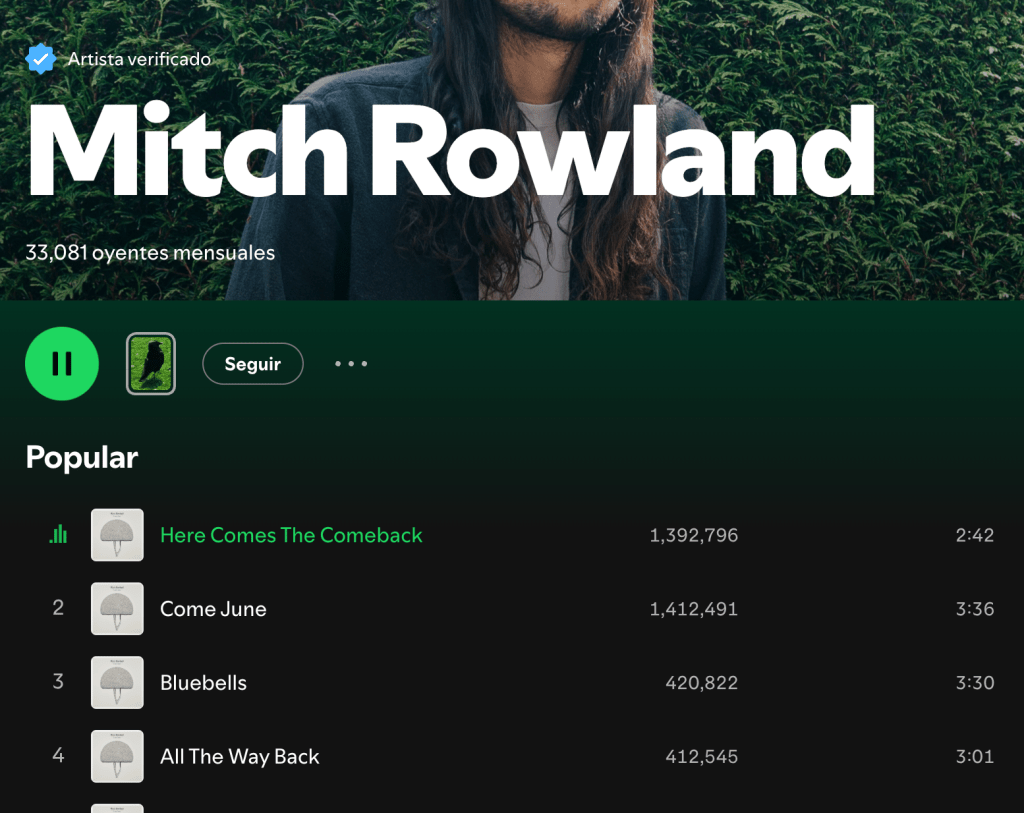
Task: Click the Popular section heading
Action: (x=82, y=458)
